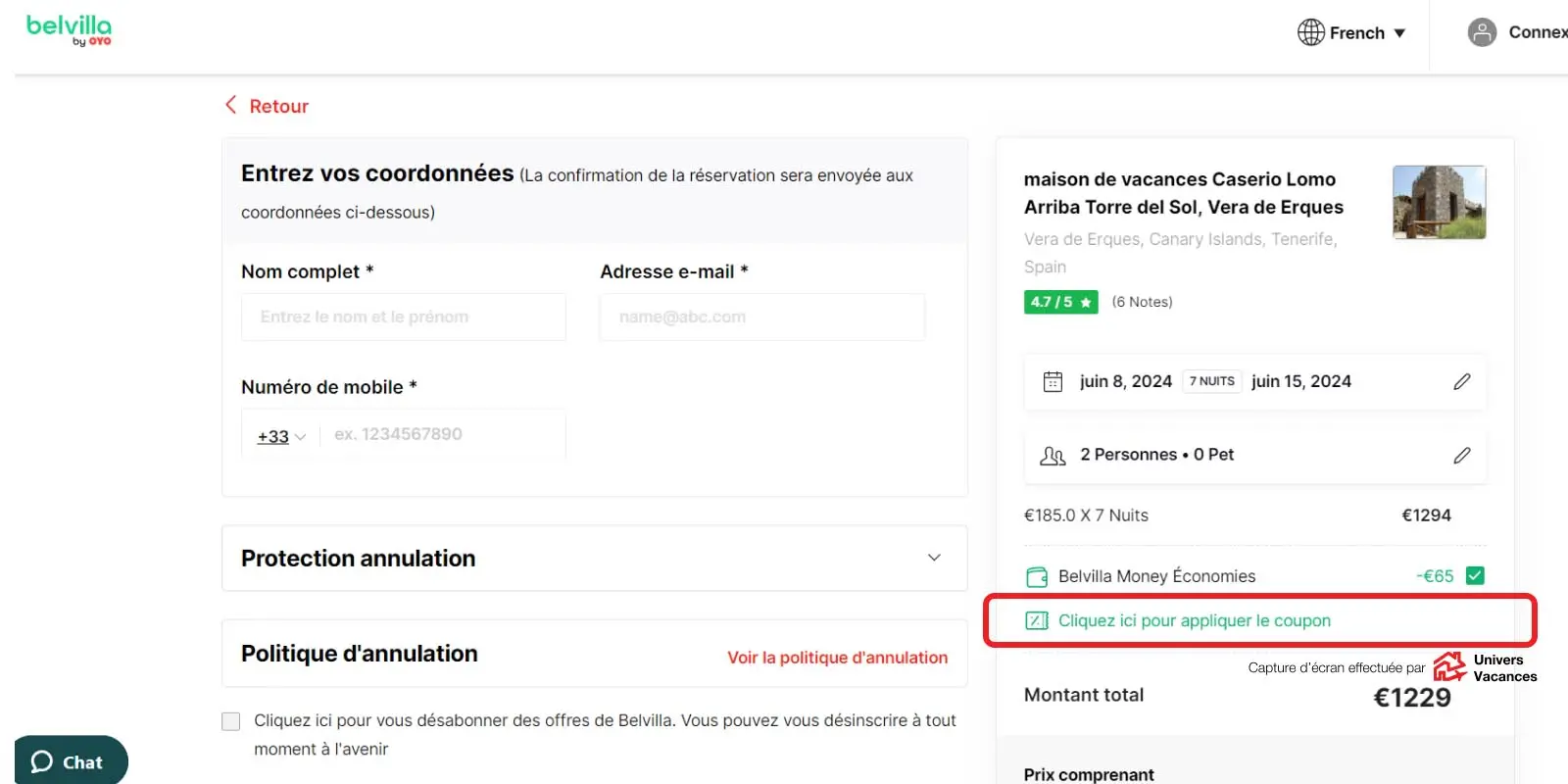Screen dimensions: 1568x784
Task: Click the Nom complet input field
Action: pyautogui.click(x=403, y=317)
